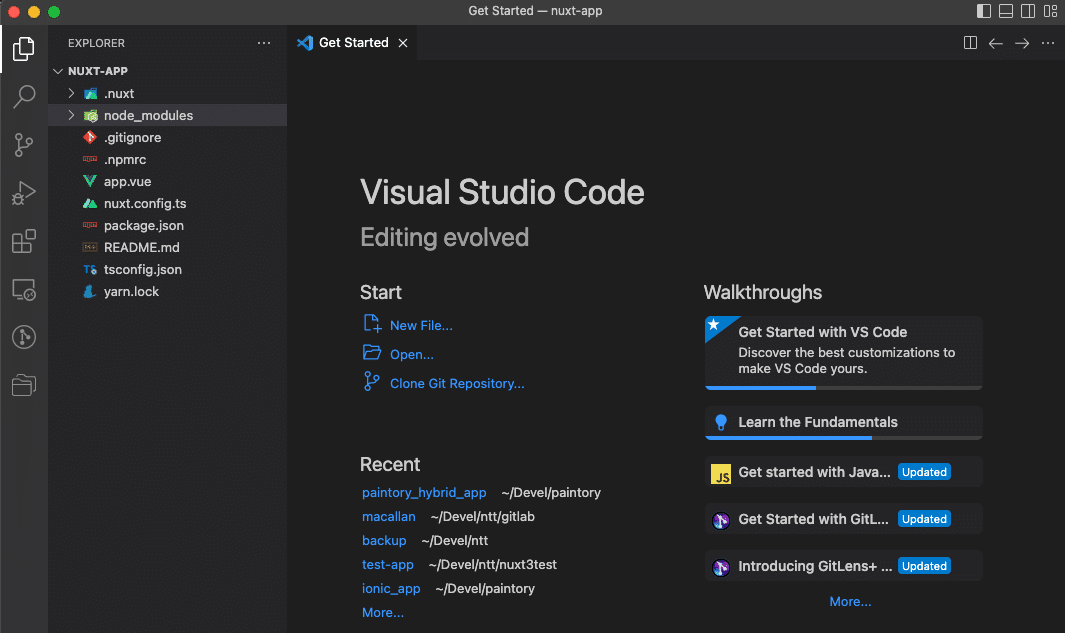Open Learn the Fundamentals walkthrough
This screenshot has height=633, width=1065.
click(x=844, y=422)
